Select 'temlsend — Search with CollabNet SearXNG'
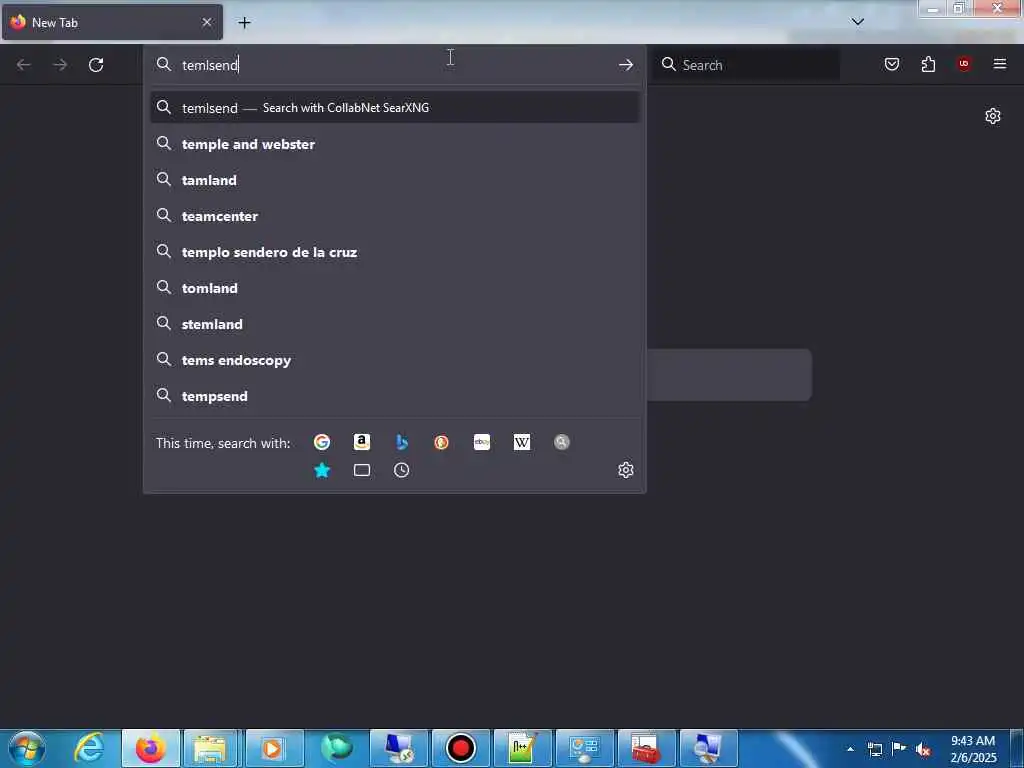 tap(394, 108)
